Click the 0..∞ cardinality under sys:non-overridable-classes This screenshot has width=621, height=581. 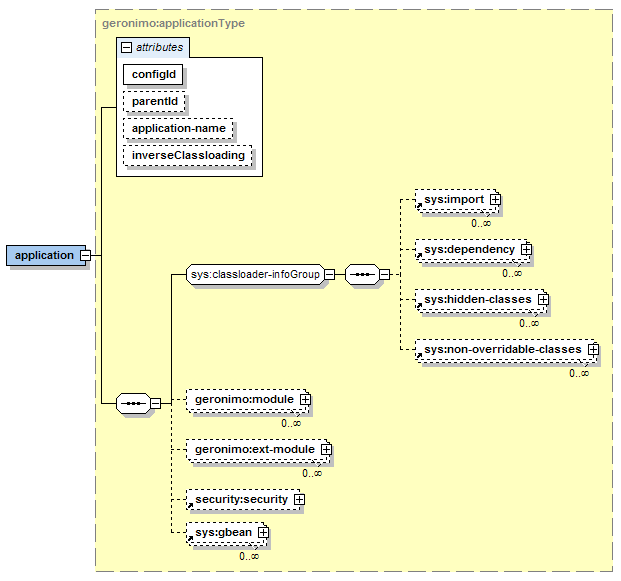click(579, 373)
